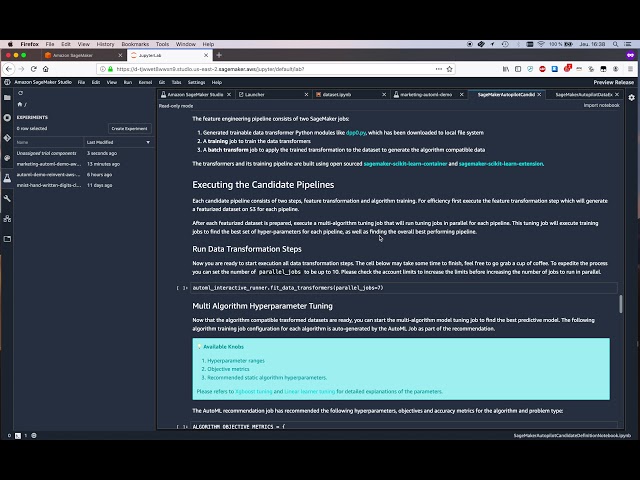The image size is (640, 480).
Task: Click the notebook vertical scrollbar thumb
Action: (621, 304)
